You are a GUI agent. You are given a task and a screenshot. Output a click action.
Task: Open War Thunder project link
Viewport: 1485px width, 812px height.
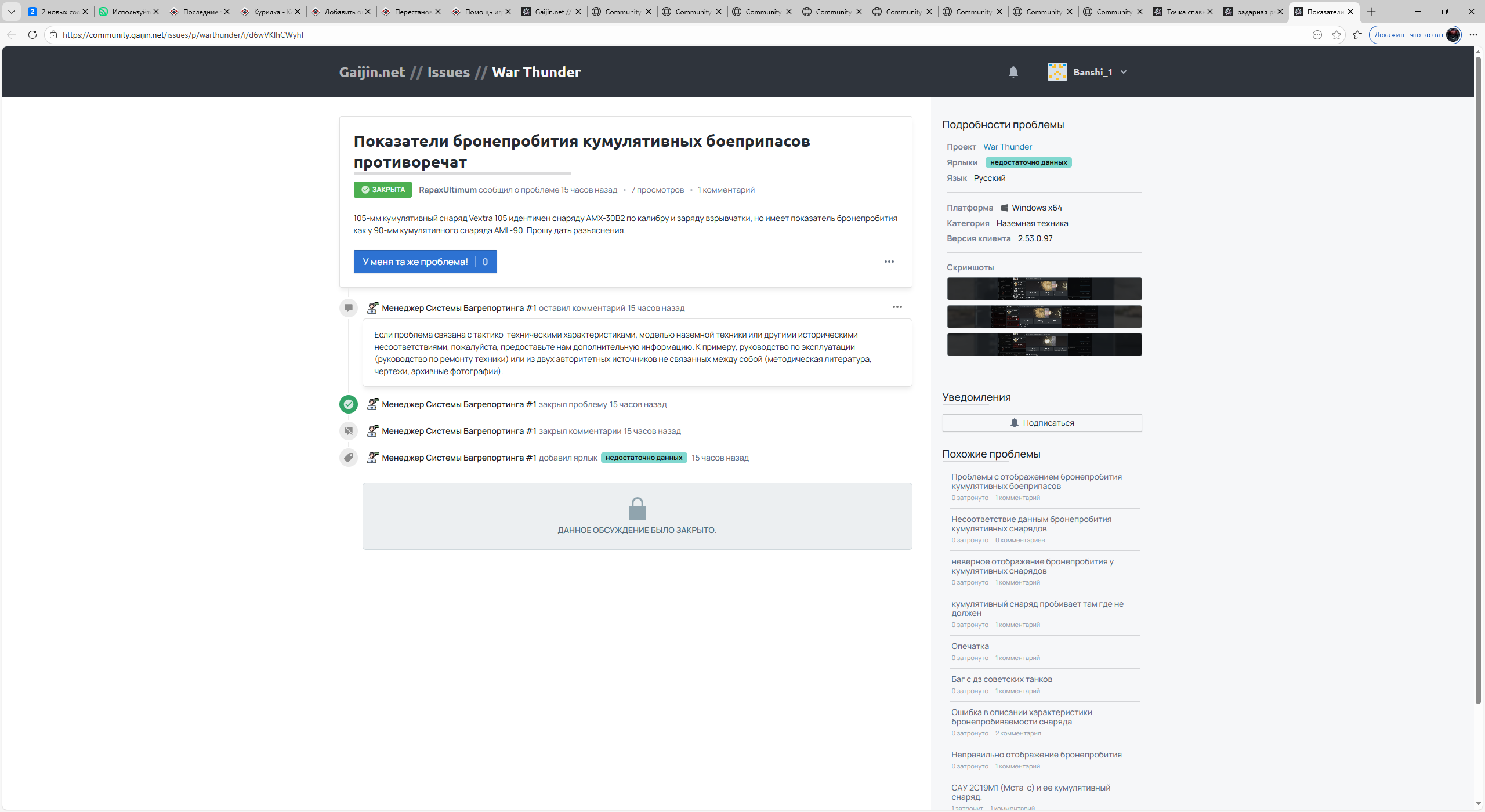[1008, 147]
